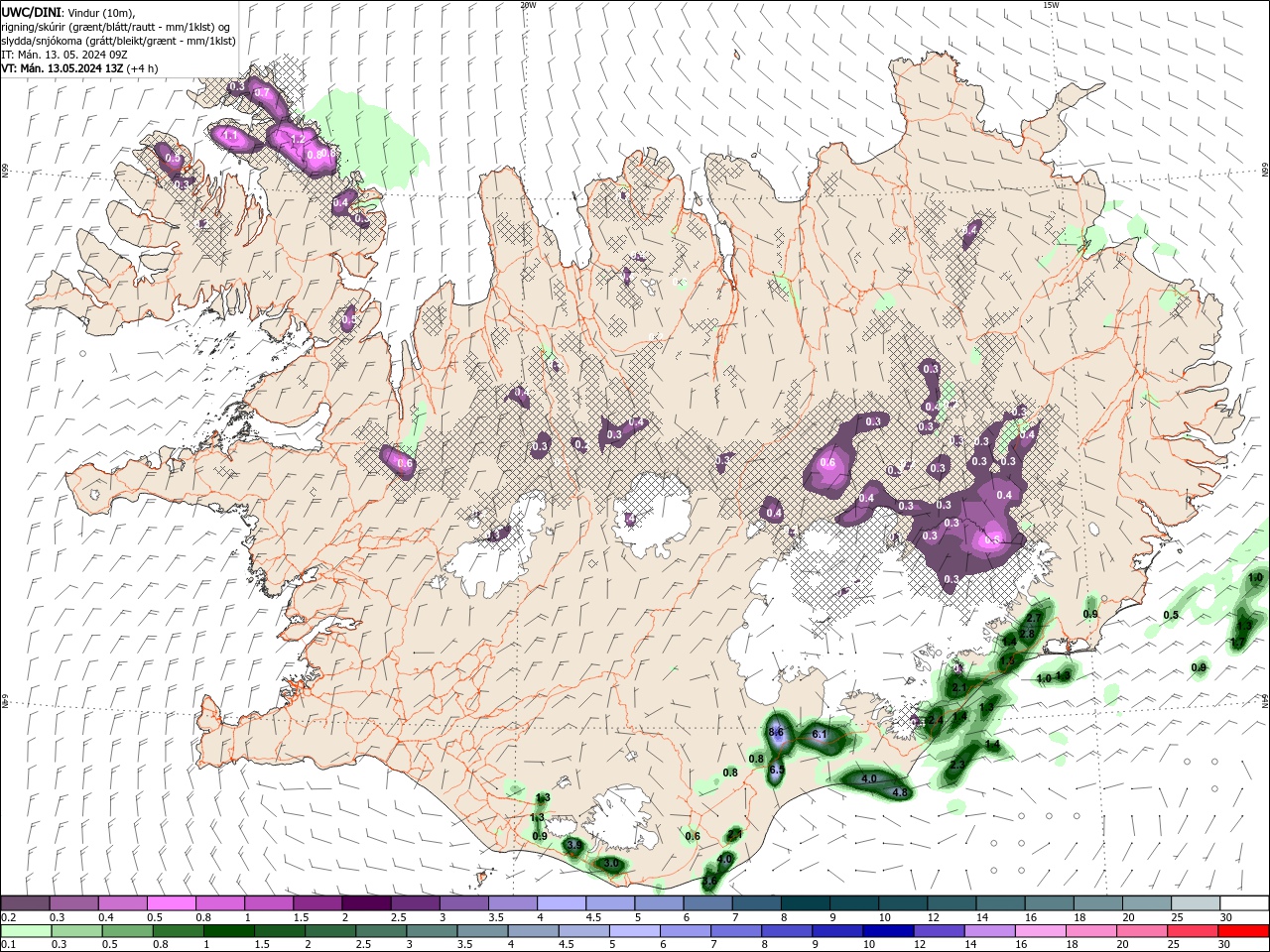Click the snow legend swatch labeled 3.5
The height and width of the screenshot is (952, 1270).
[x=512, y=903]
